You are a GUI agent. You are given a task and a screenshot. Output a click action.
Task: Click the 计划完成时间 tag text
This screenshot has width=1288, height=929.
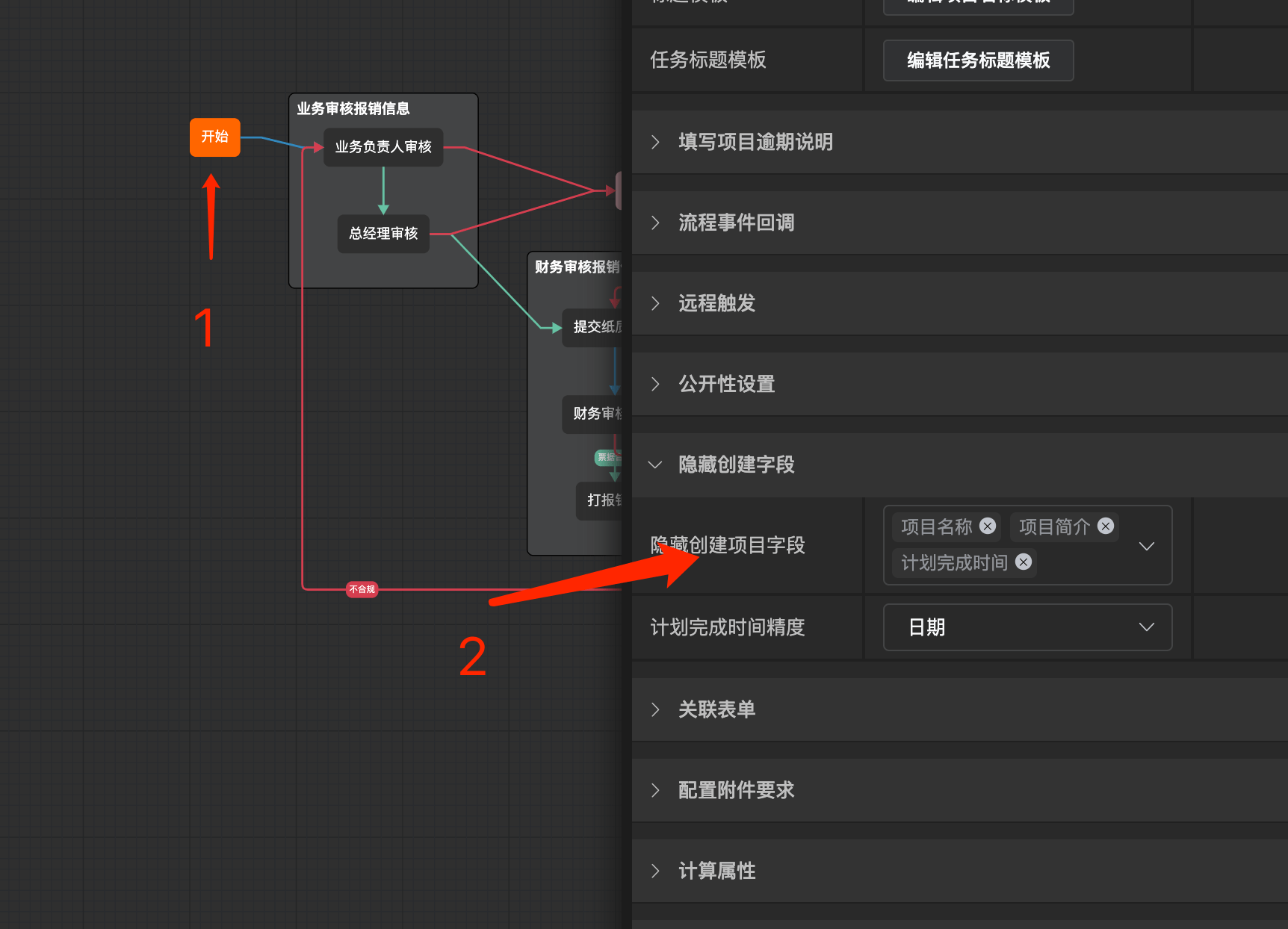pos(955,562)
